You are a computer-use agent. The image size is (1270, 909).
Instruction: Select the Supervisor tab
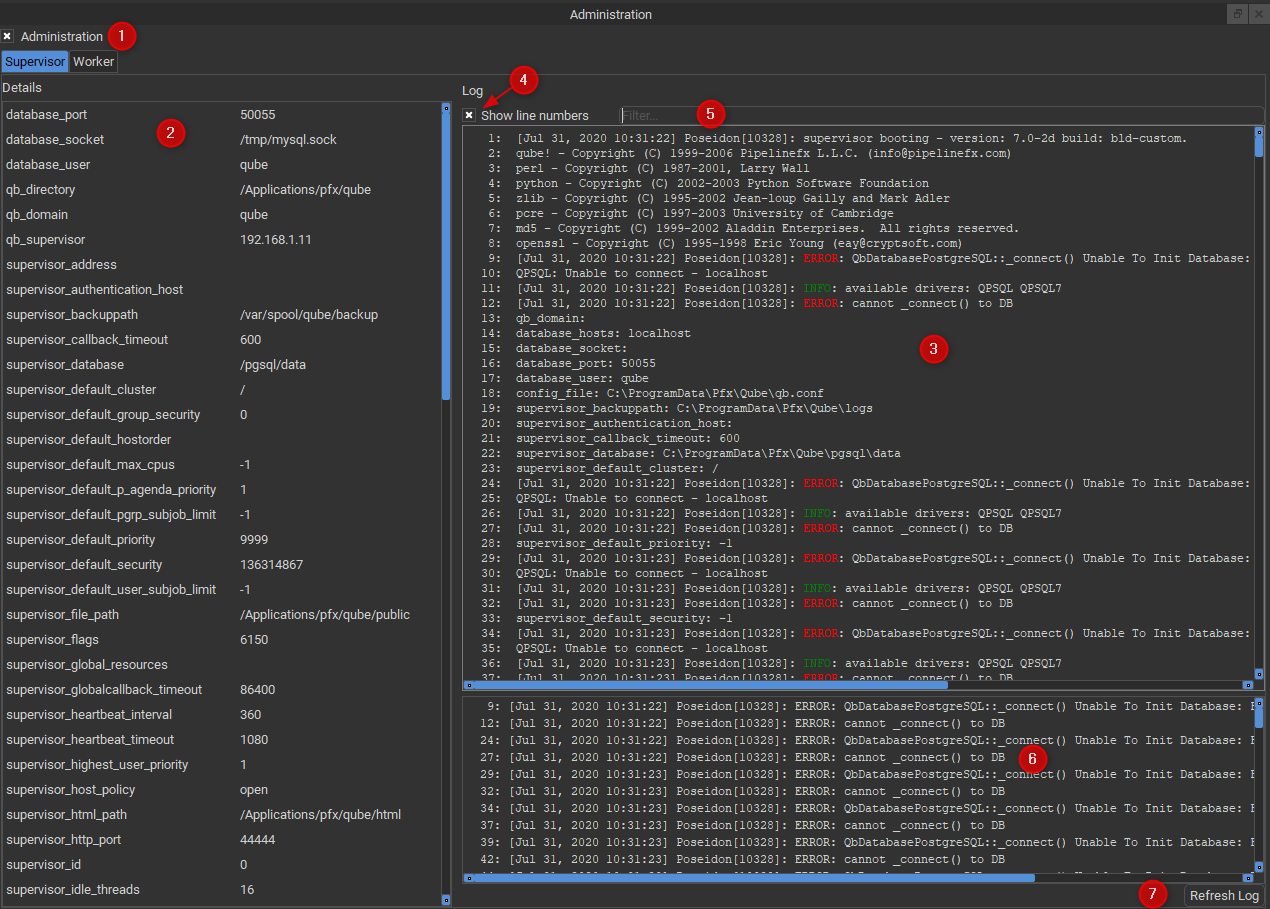point(35,62)
